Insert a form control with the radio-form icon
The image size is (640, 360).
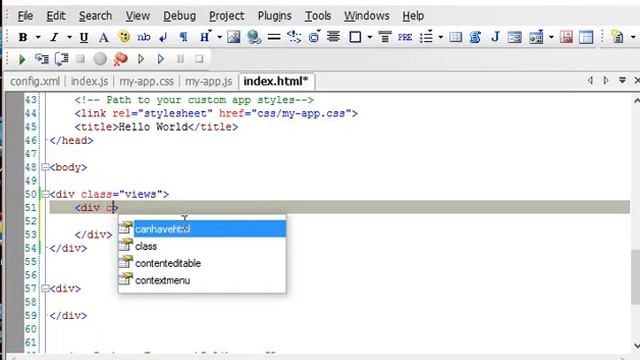pyautogui.click(x=536, y=37)
